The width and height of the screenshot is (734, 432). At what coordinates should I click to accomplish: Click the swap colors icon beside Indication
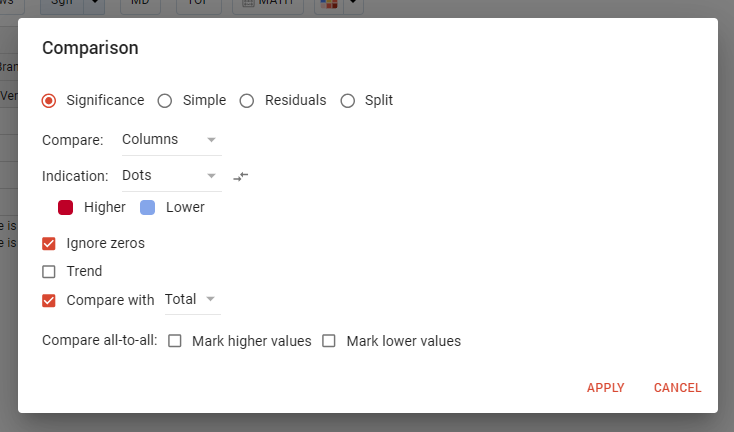240,176
